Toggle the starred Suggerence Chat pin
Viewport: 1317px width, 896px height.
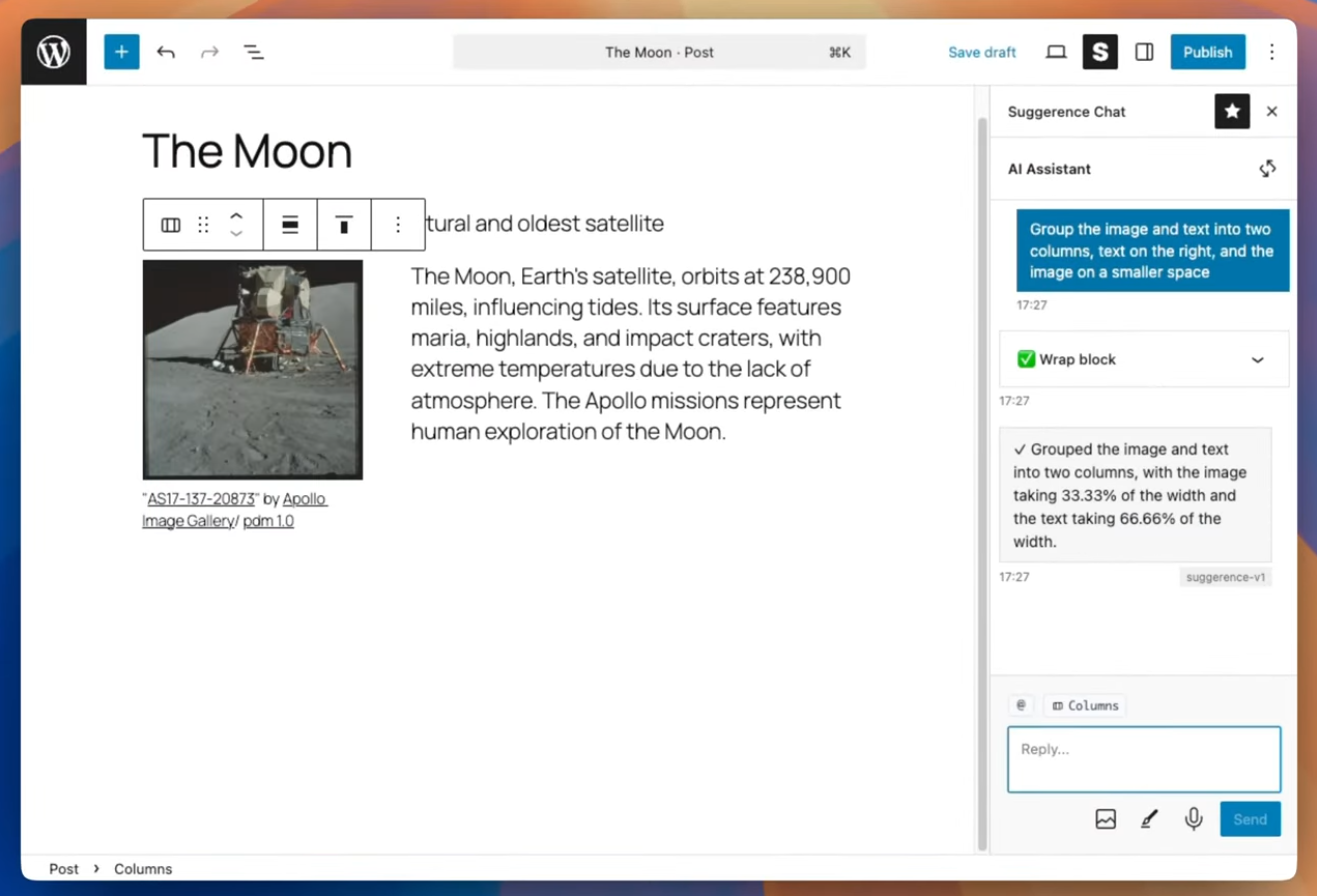tap(1232, 112)
